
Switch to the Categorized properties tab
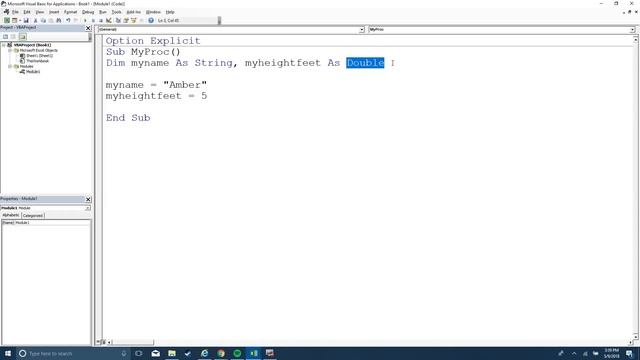33,216
